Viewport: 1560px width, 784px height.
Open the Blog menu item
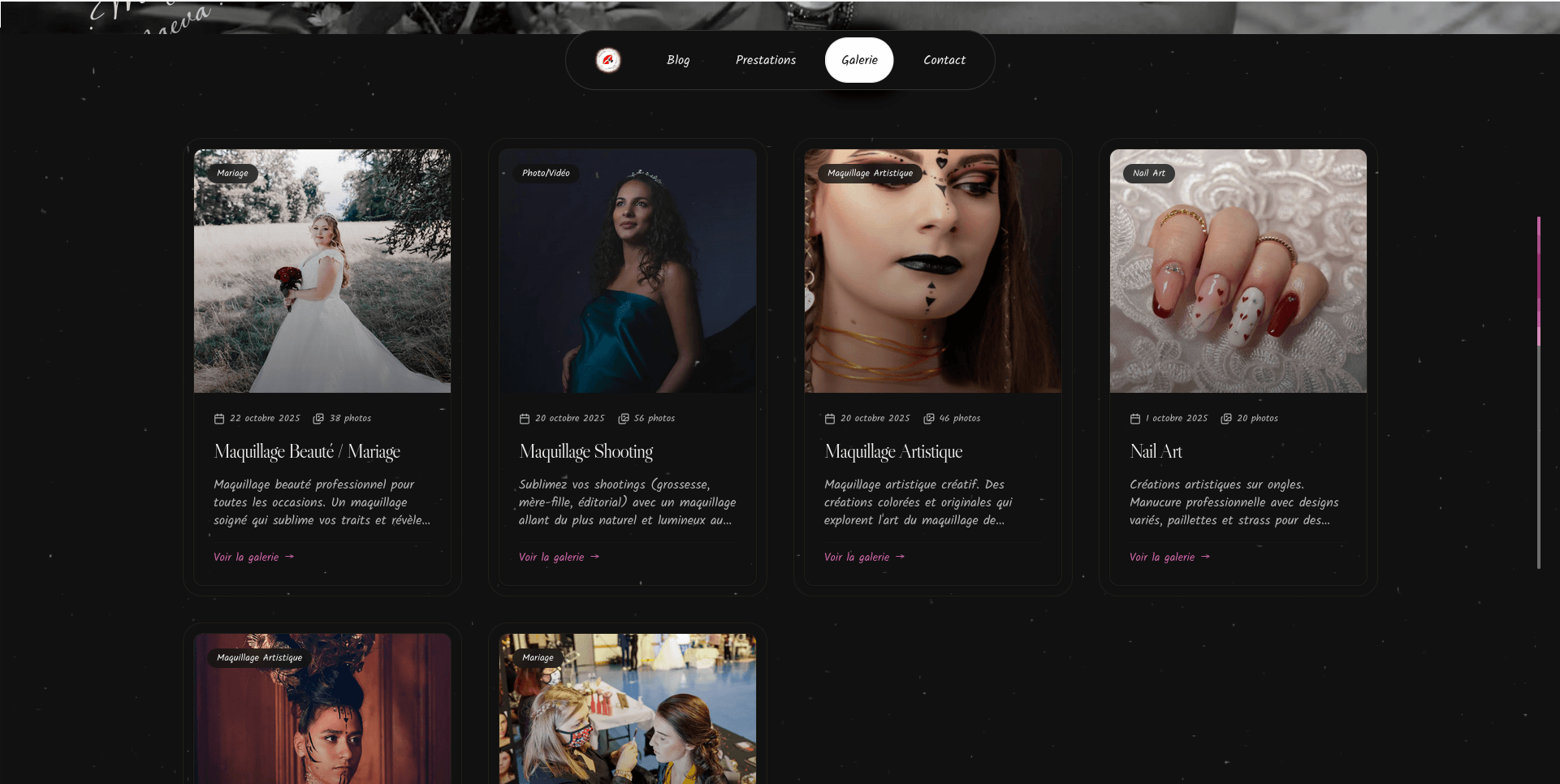coord(678,60)
